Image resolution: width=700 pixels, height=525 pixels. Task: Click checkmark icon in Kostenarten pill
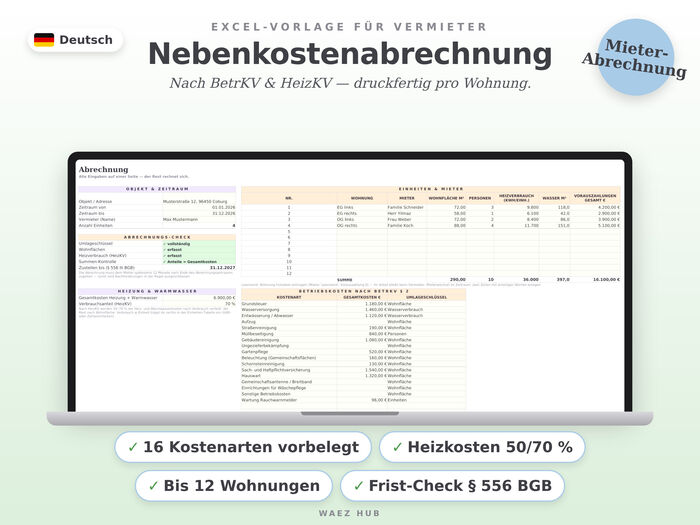(x=133, y=447)
